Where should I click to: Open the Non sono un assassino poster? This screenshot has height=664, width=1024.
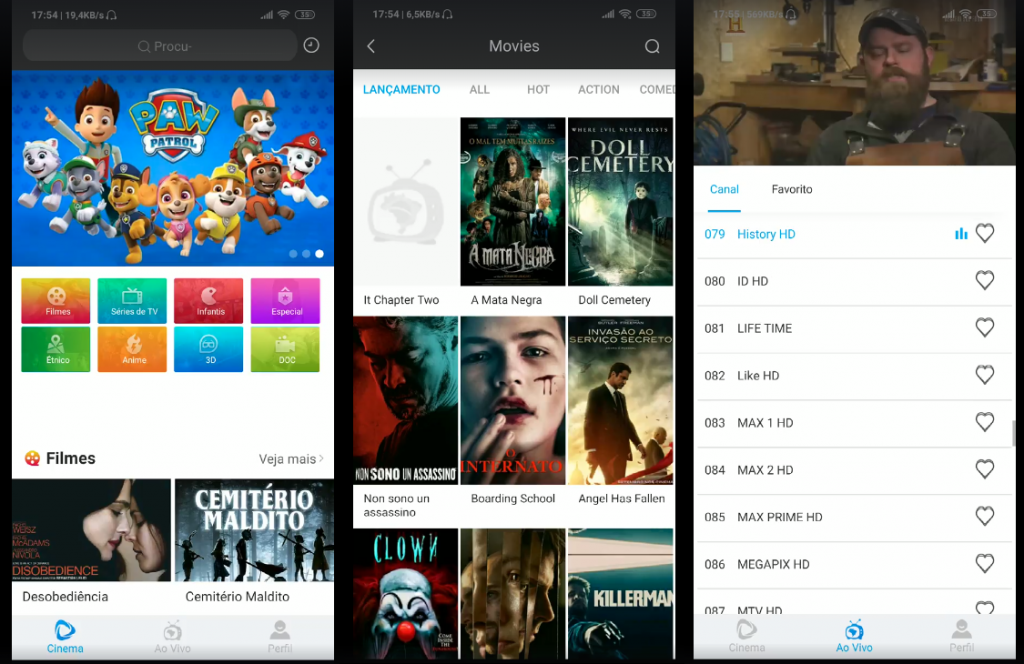coord(406,400)
